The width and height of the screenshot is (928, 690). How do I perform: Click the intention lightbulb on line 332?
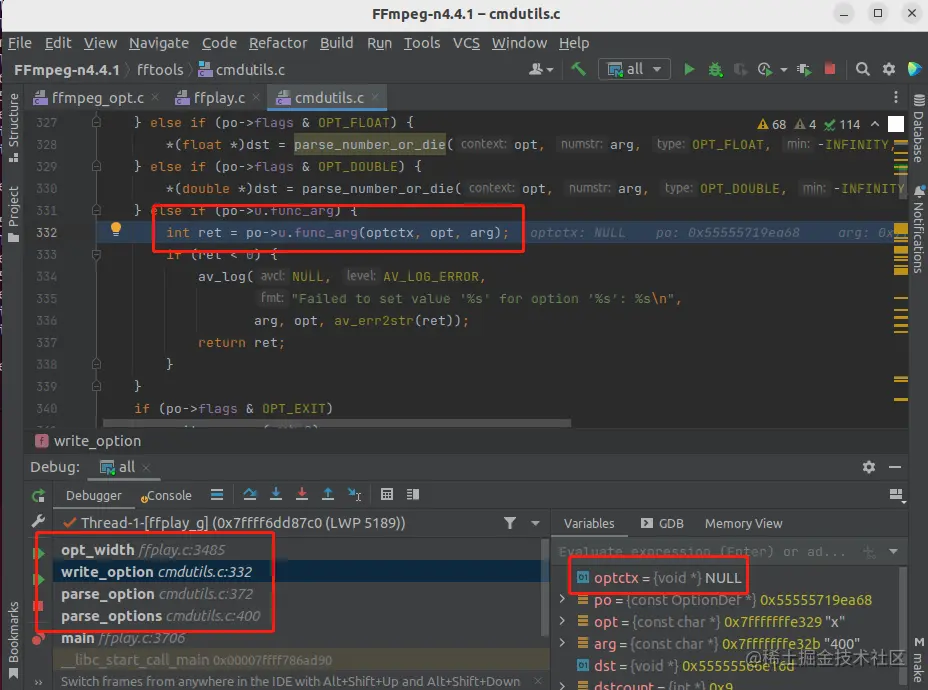point(116,230)
